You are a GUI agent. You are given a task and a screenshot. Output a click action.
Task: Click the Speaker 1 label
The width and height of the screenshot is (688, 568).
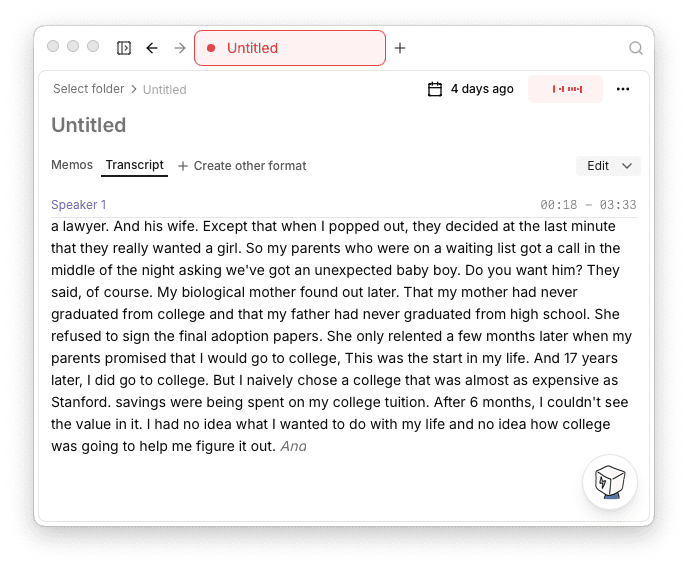(79, 205)
